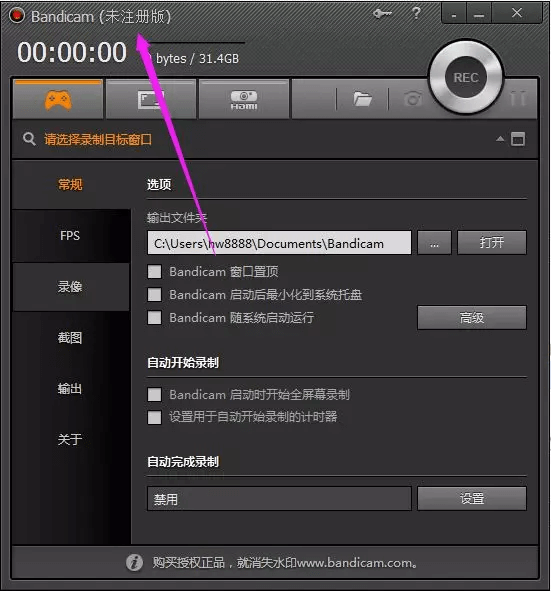This screenshot has width=551, height=591.
Task: Check Bandicam 随系统启动运行
Action: 155,318
